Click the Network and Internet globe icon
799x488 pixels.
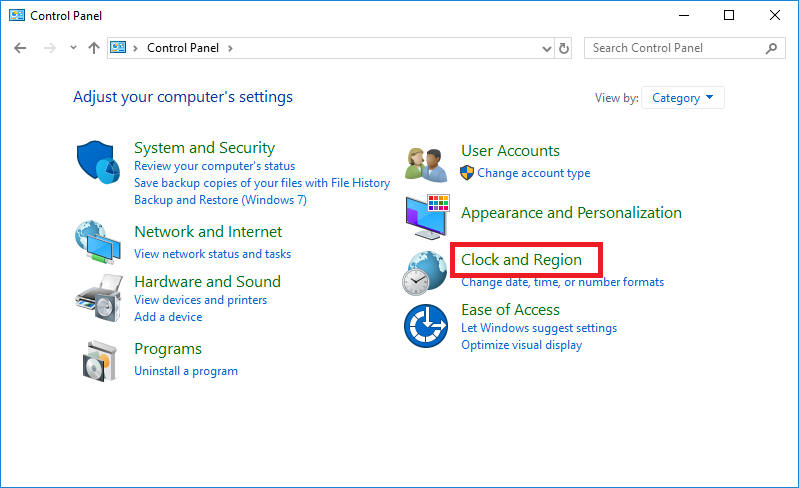pyautogui.click(x=97, y=242)
